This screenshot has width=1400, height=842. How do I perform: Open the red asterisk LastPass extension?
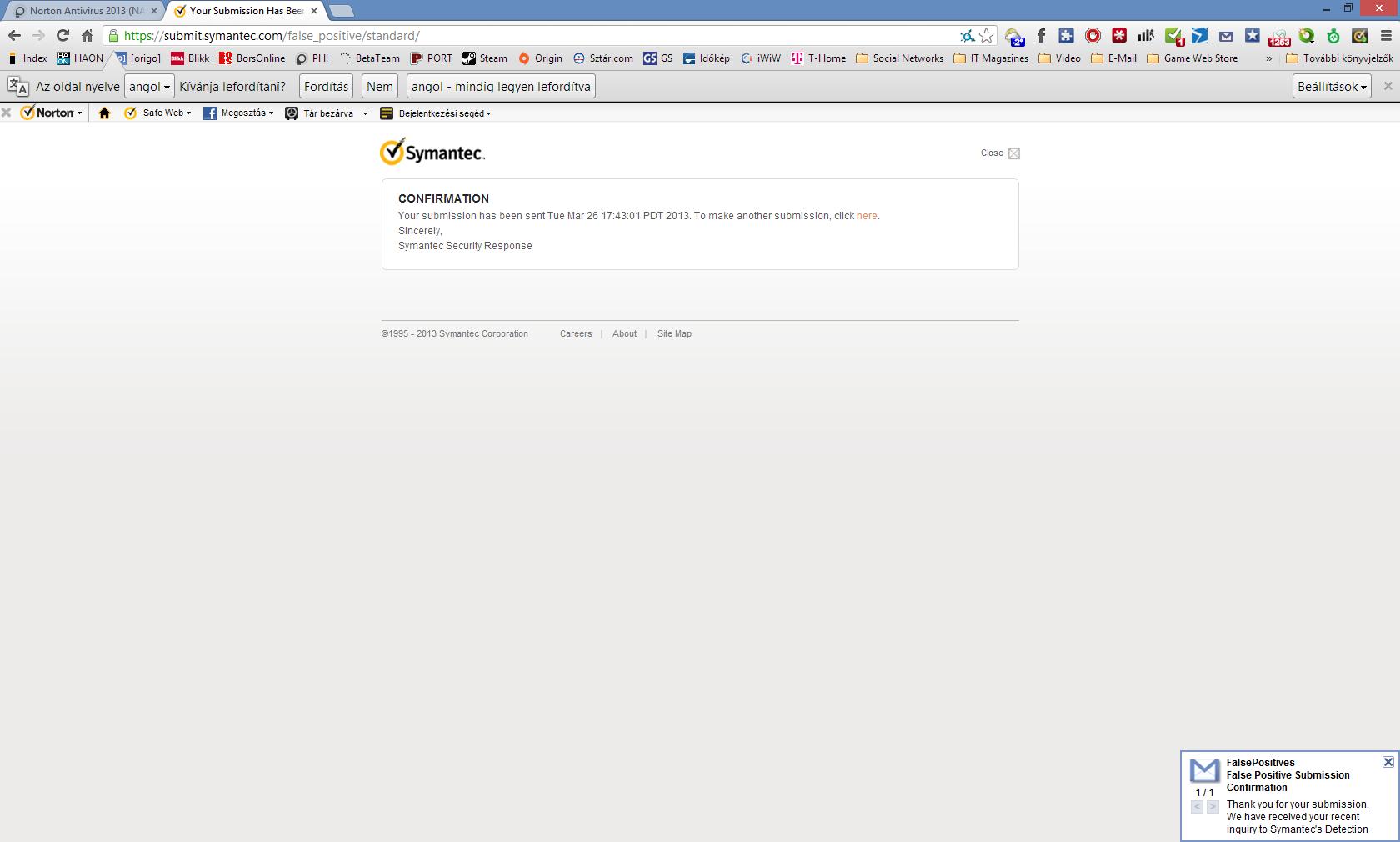click(1119, 36)
